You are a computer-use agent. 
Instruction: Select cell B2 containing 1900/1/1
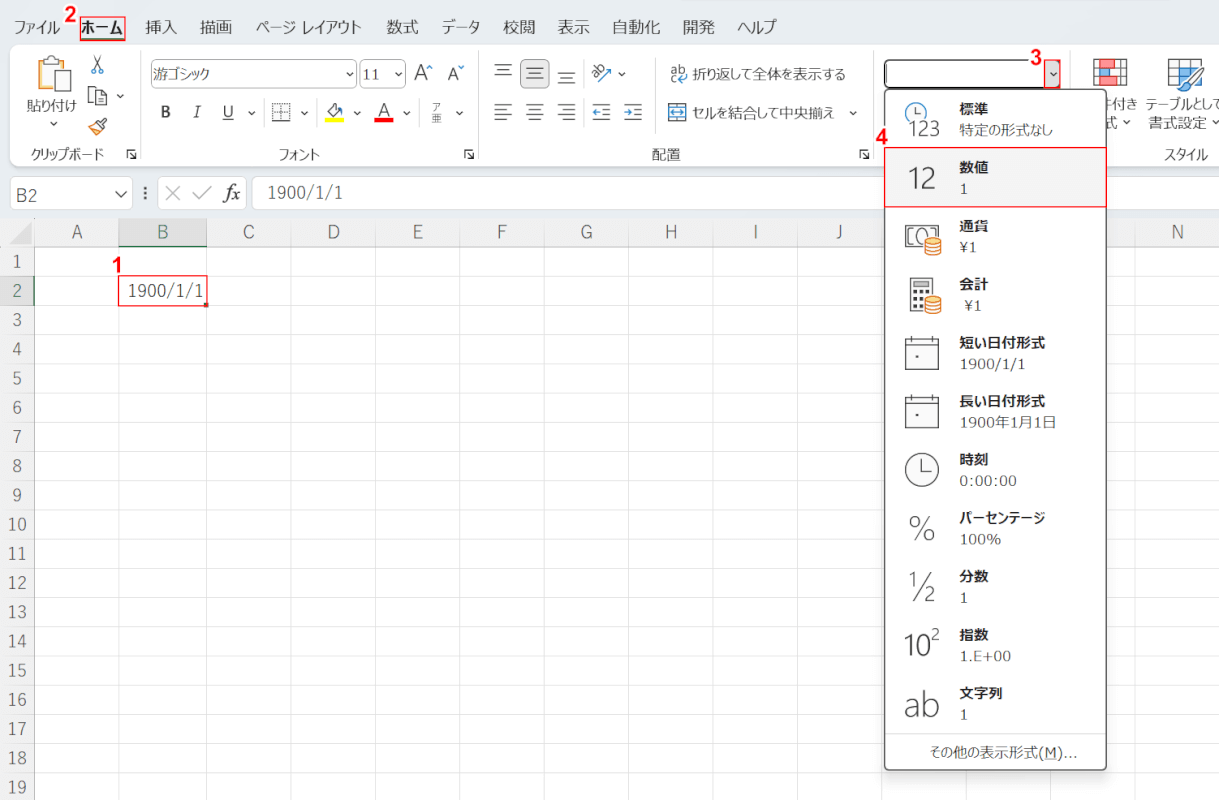[x=163, y=291]
